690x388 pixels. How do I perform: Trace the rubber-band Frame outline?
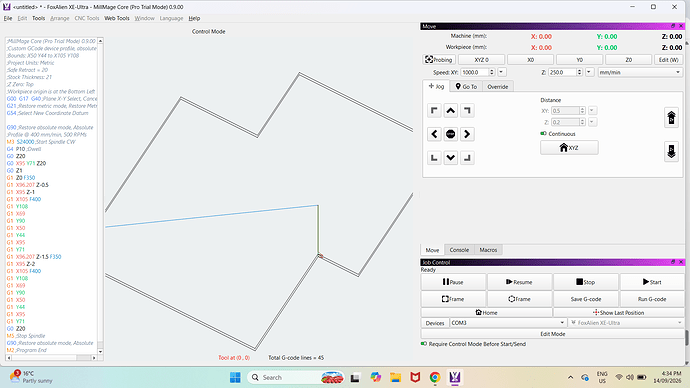519,299
